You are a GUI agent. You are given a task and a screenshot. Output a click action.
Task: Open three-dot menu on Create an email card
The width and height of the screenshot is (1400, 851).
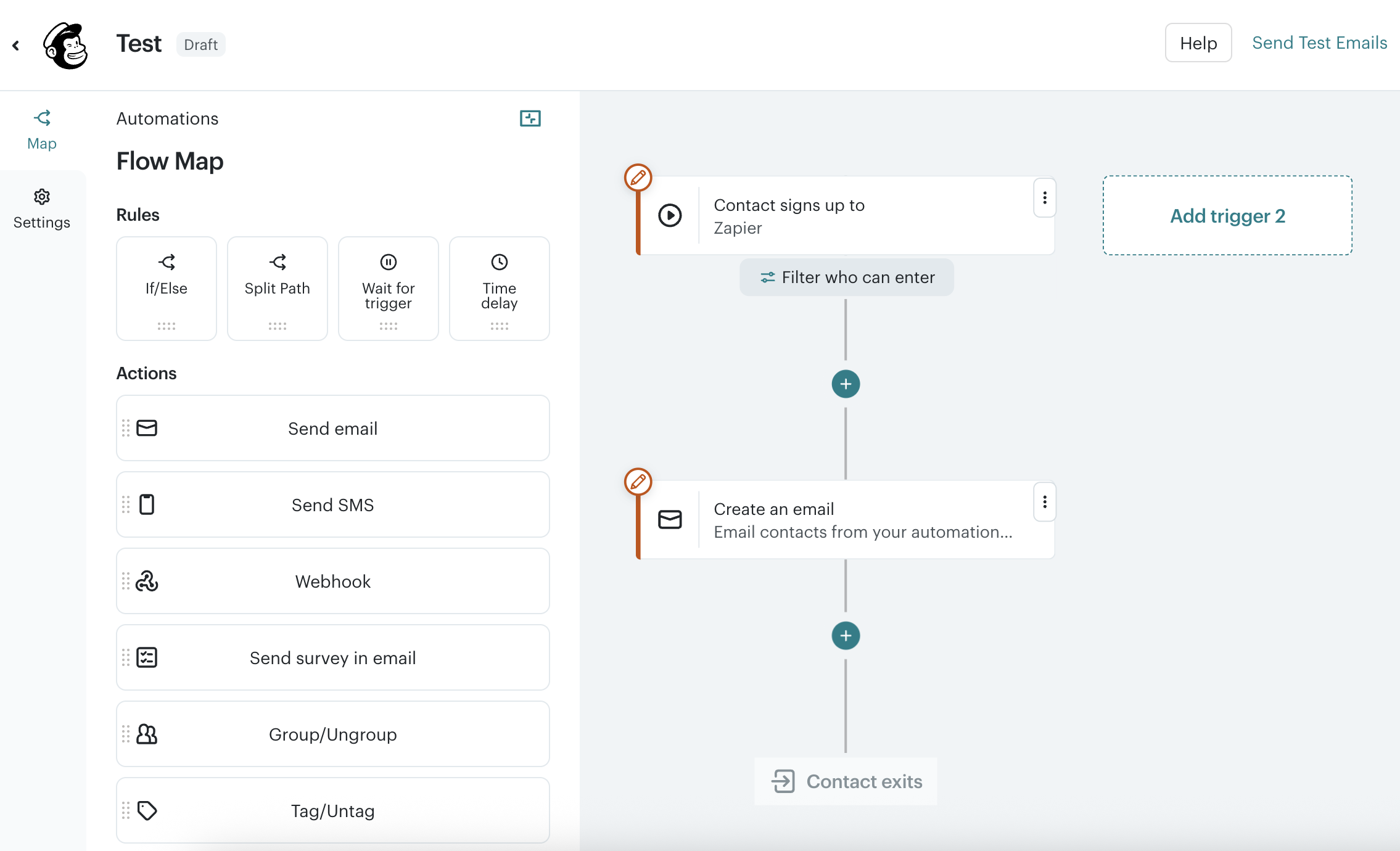coord(1044,502)
